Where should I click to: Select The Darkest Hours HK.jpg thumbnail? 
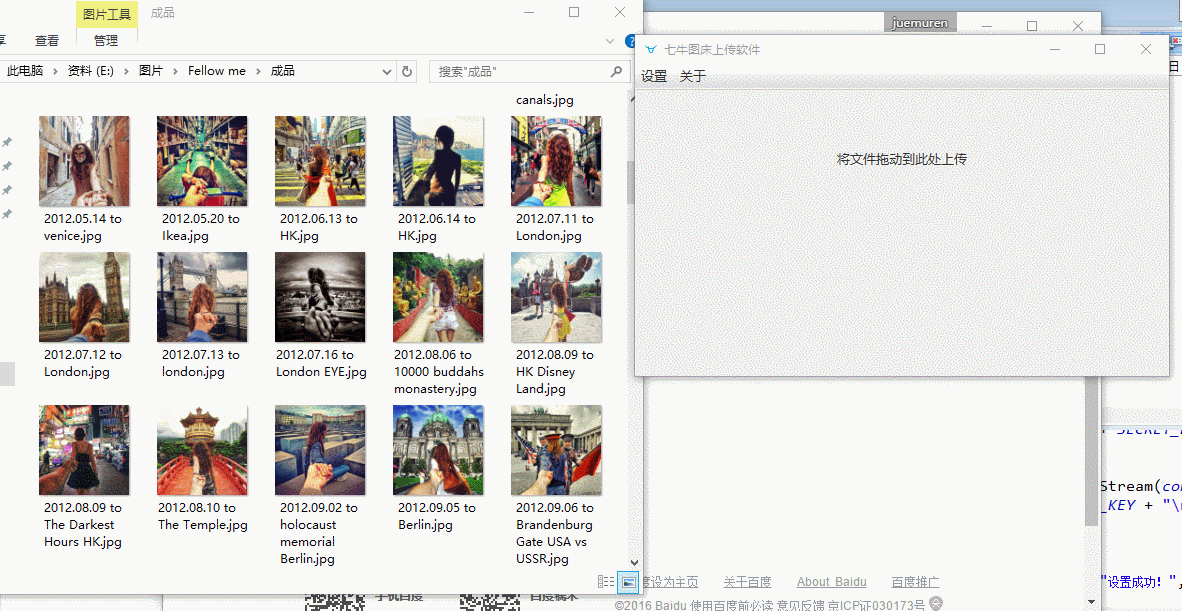[x=84, y=450]
